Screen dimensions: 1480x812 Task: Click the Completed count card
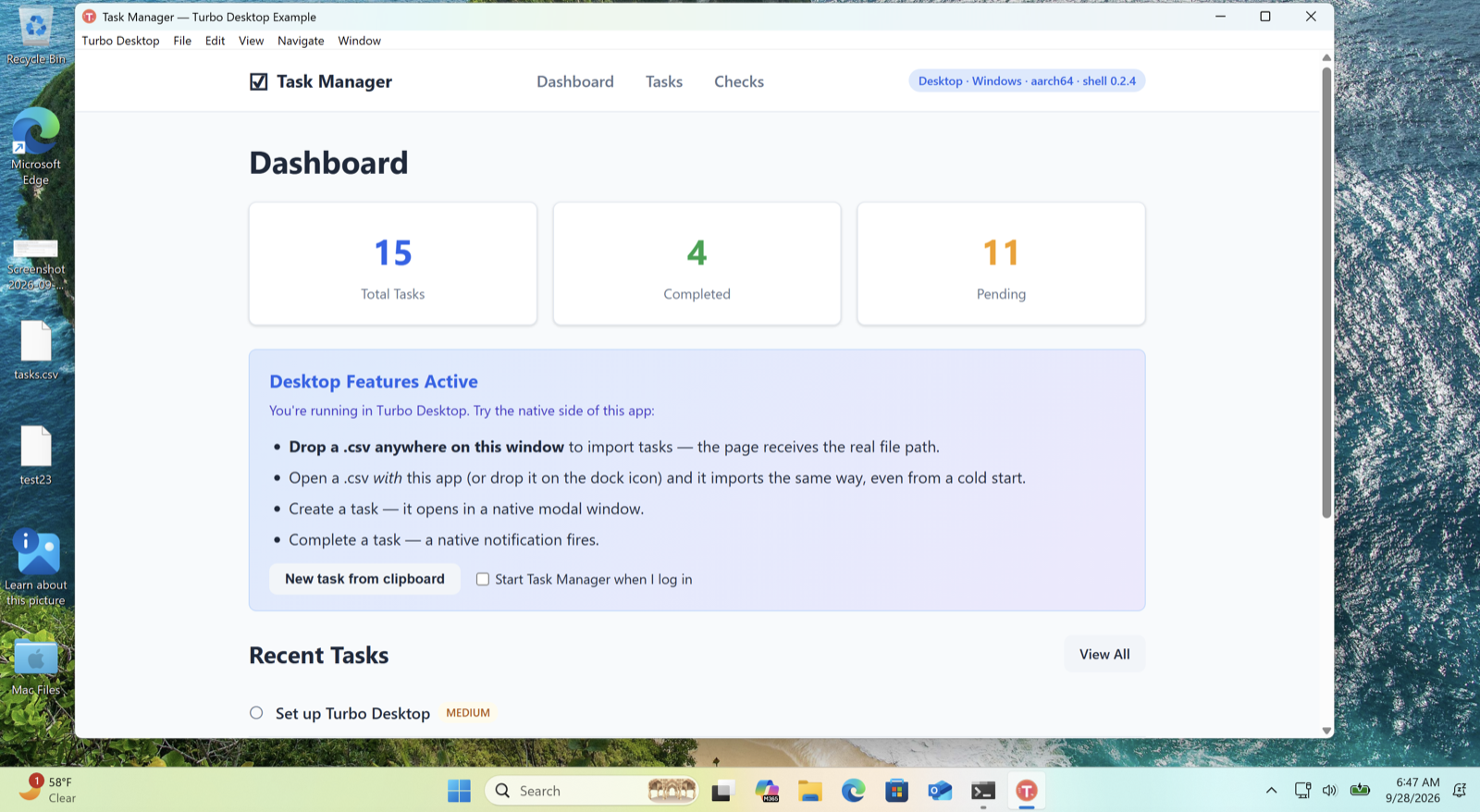tap(697, 264)
